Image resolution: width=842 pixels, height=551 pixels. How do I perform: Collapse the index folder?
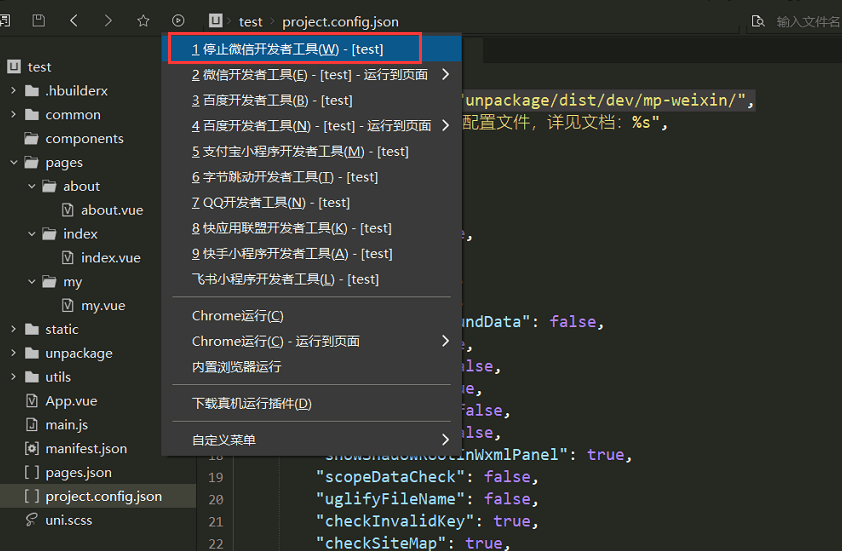point(32,234)
